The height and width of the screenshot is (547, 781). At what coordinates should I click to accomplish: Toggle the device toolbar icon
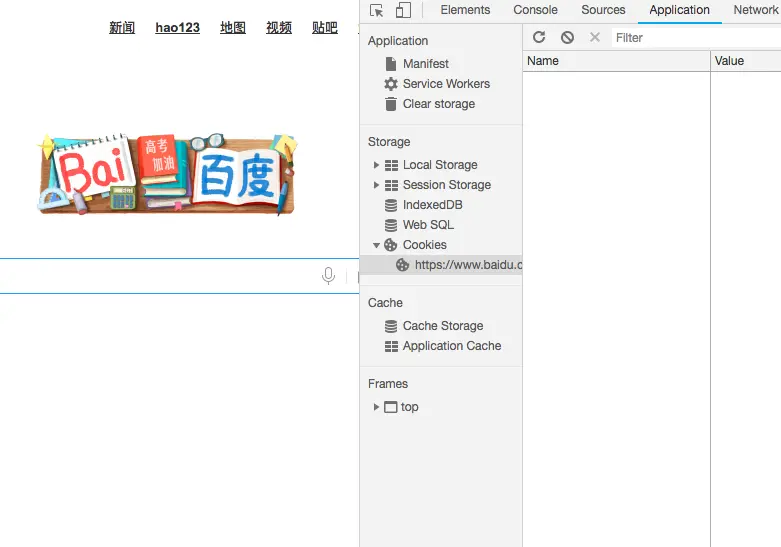(403, 10)
